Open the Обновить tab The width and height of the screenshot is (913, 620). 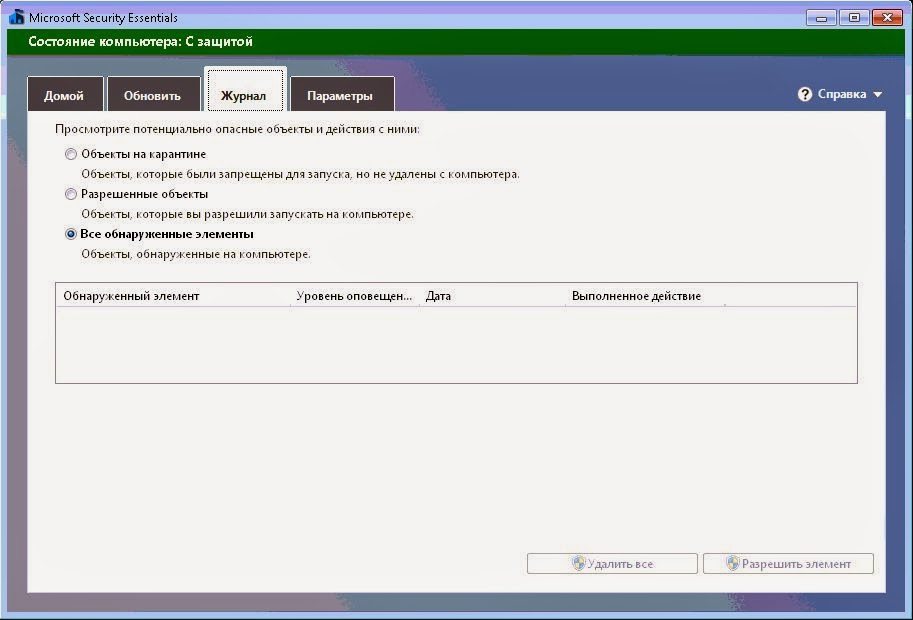click(x=153, y=94)
